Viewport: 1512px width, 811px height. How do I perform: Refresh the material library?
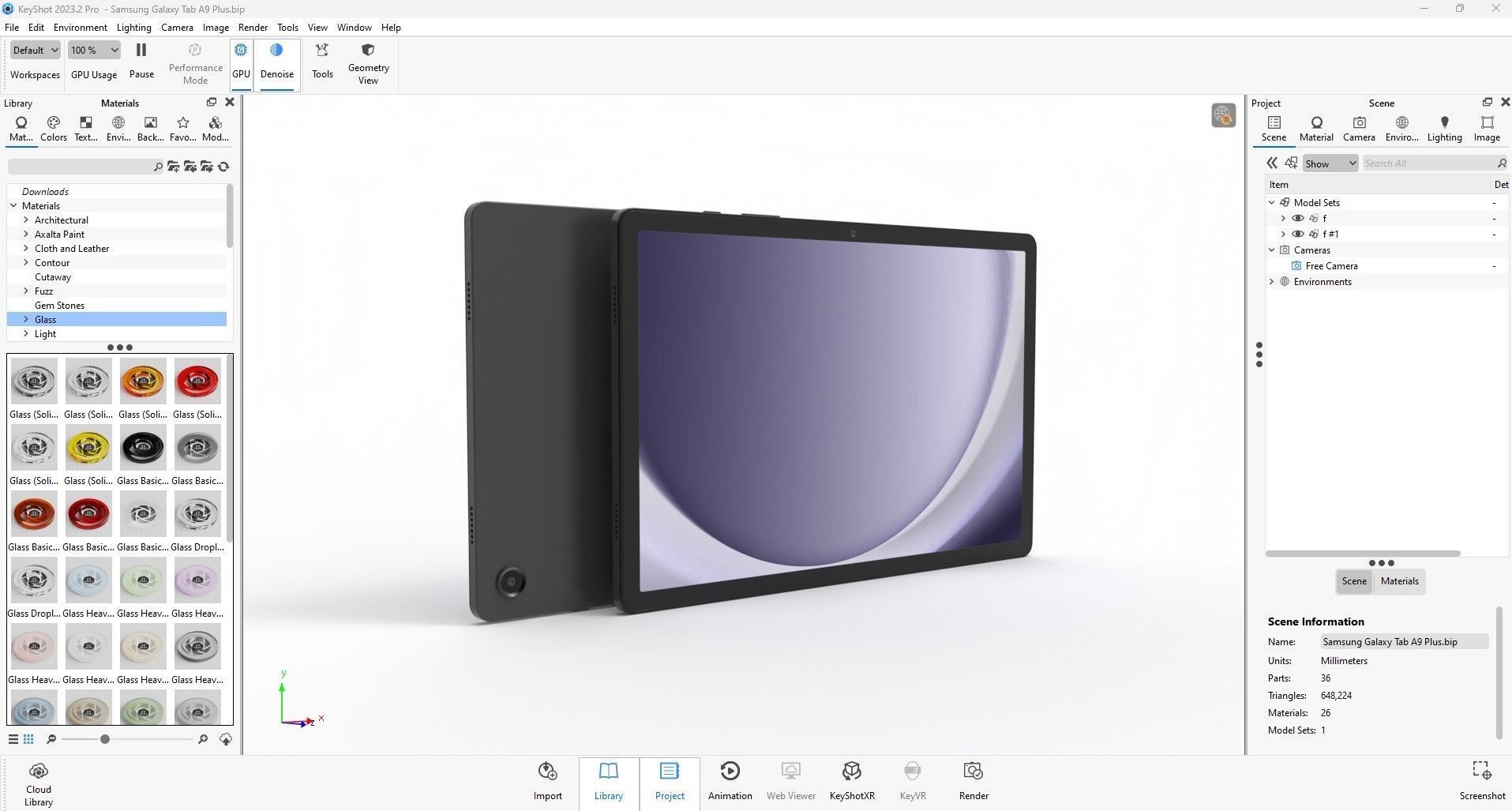tap(223, 167)
